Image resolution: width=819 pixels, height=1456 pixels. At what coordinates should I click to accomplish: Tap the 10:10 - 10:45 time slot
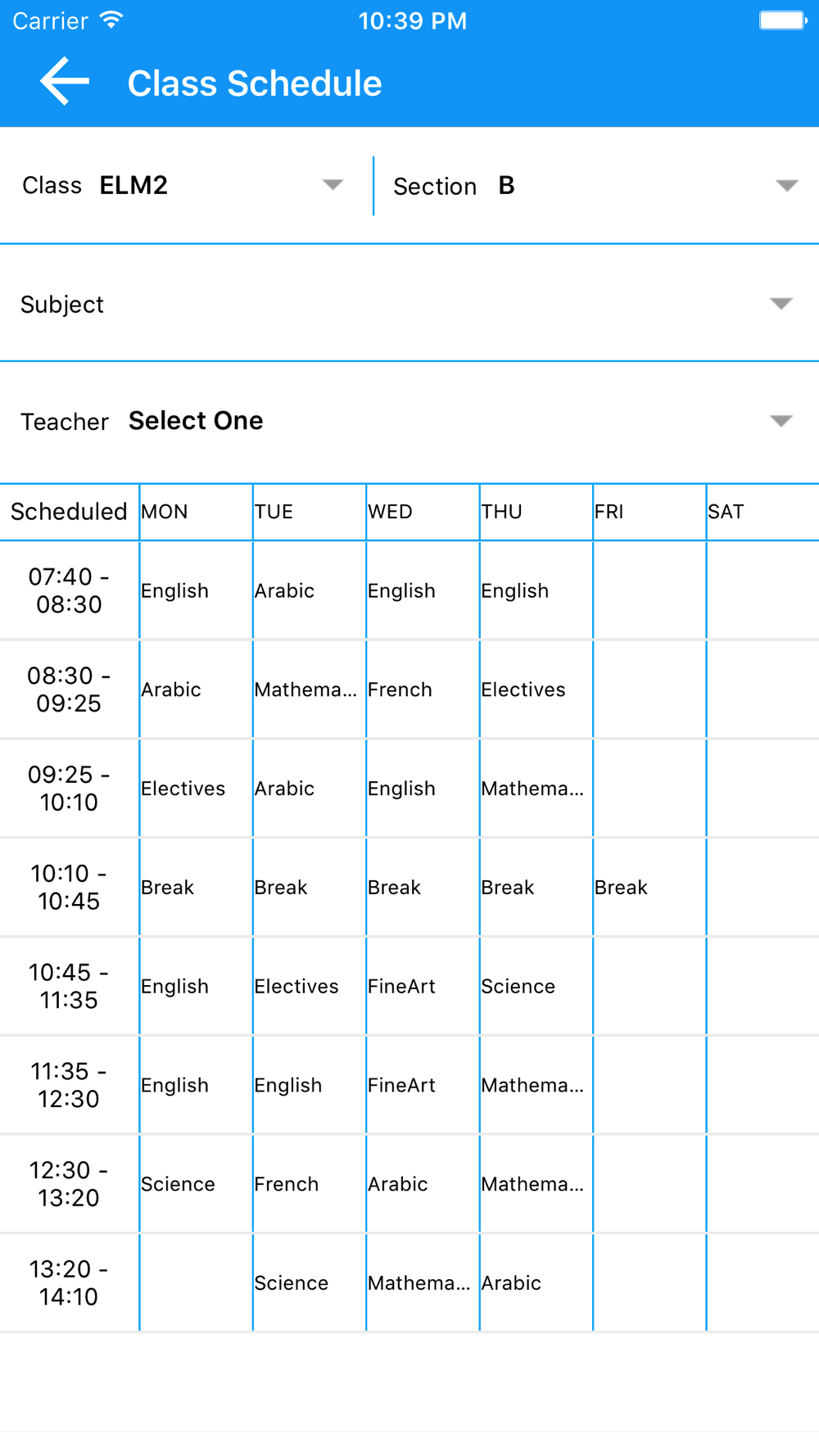69,887
